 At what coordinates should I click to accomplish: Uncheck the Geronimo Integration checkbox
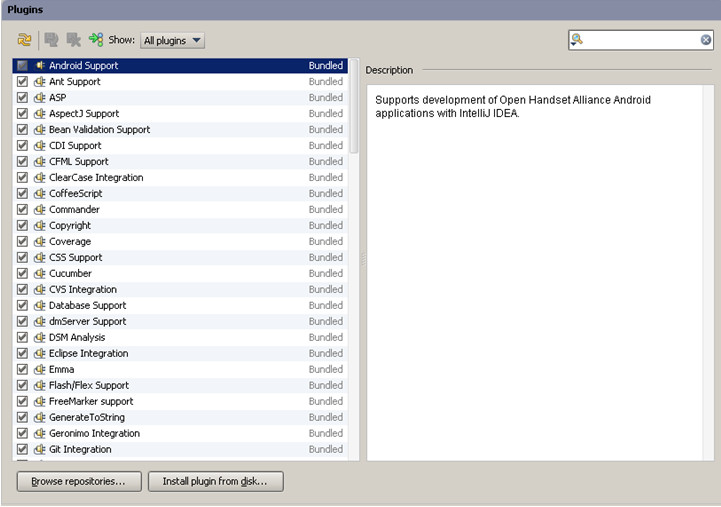22,433
